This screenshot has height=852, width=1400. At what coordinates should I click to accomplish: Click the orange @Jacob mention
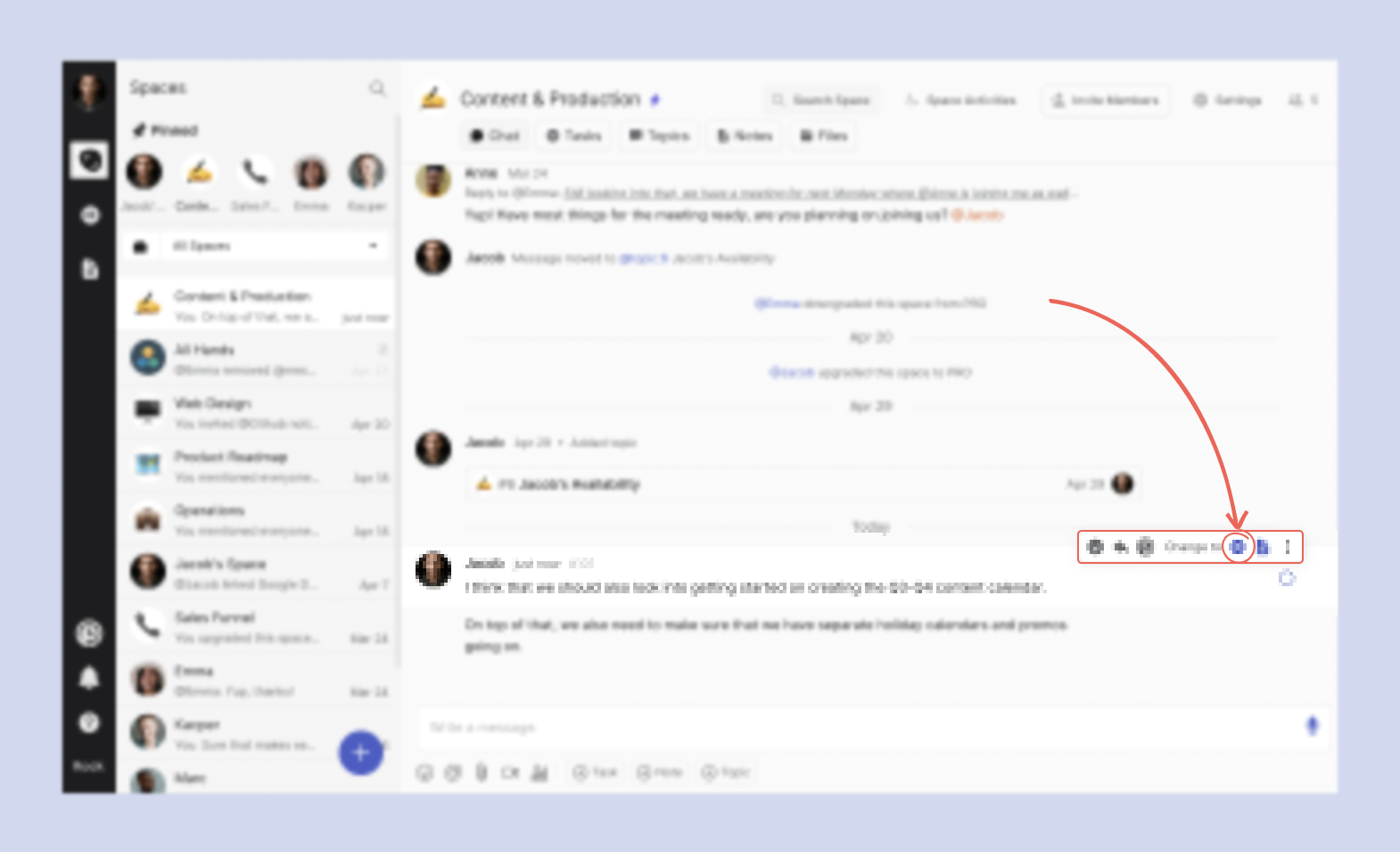click(978, 215)
